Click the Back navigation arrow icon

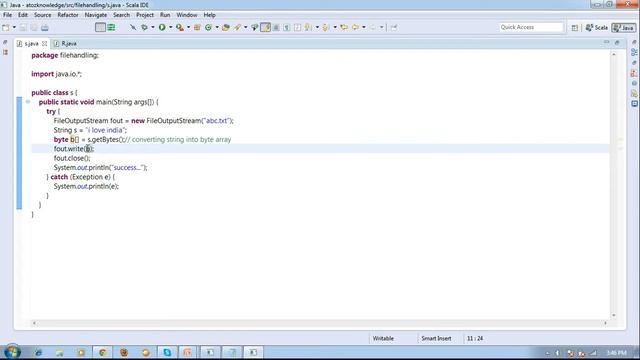[x=355, y=27]
